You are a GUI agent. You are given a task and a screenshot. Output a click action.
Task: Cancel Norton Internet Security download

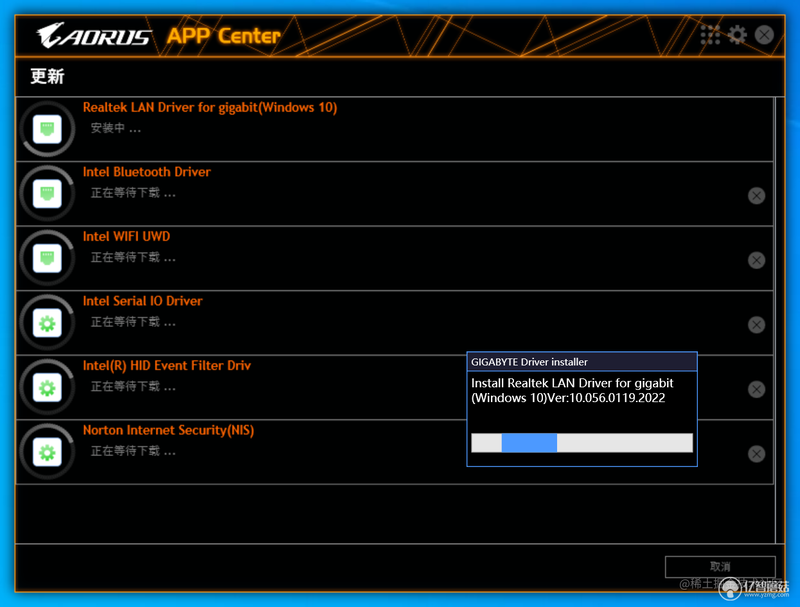(756, 454)
